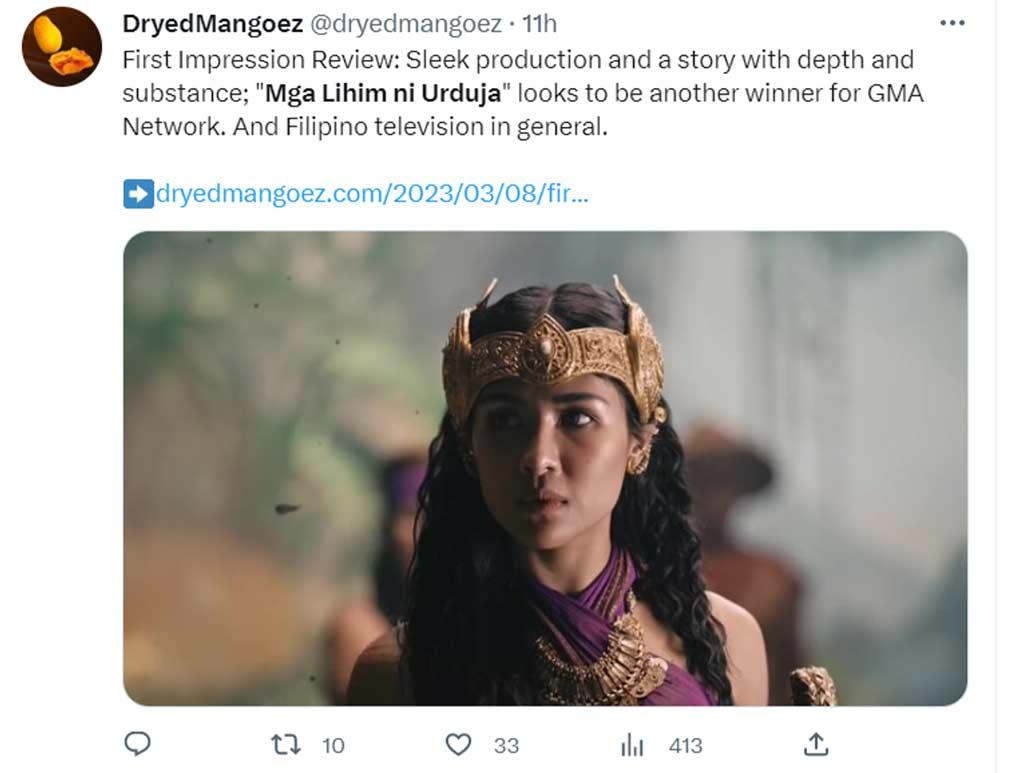Viewport: 1031px width, 773px height.
Task: Click the "Filipino television in general" sentence
Action: (426, 128)
